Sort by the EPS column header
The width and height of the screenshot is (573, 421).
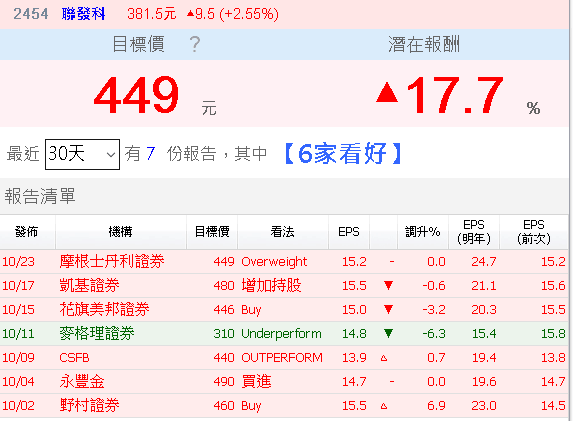pyautogui.click(x=349, y=232)
